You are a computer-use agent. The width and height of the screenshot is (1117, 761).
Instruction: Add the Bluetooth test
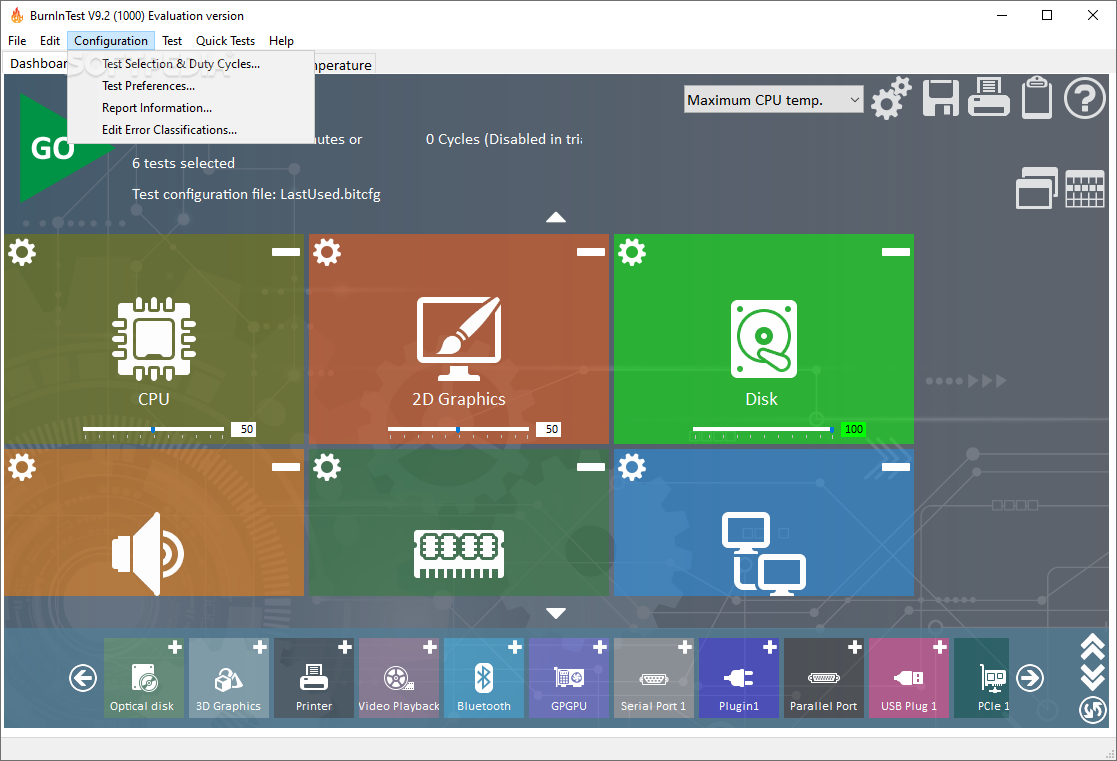click(x=515, y=647)
